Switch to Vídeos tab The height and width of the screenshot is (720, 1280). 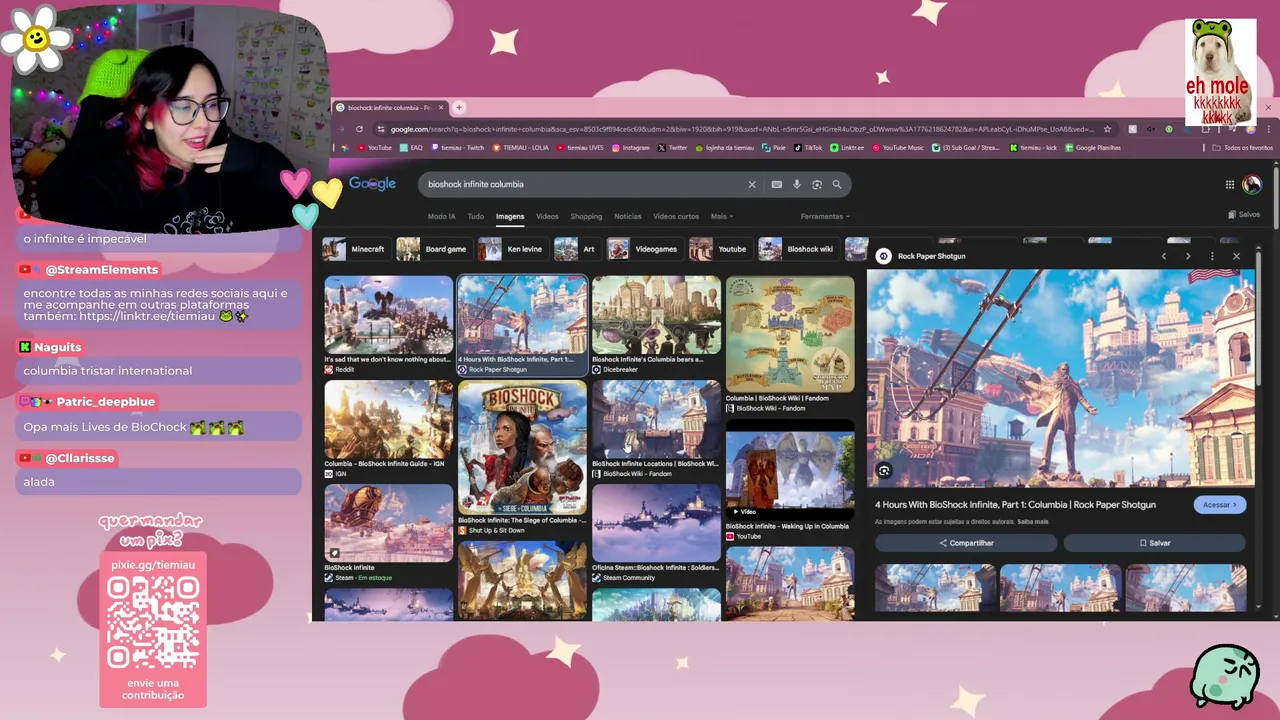coord(547,216)
